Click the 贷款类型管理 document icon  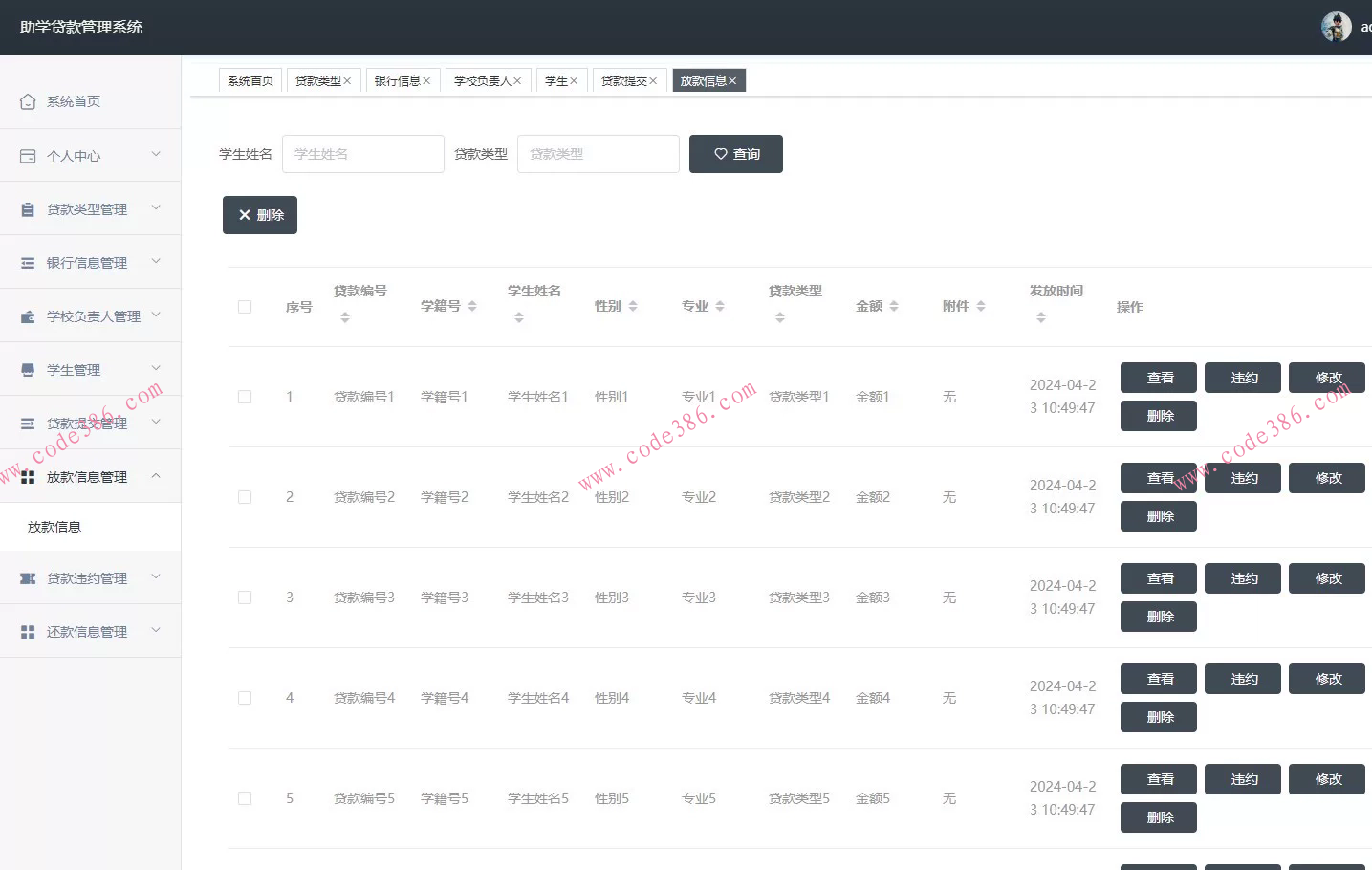27,208
